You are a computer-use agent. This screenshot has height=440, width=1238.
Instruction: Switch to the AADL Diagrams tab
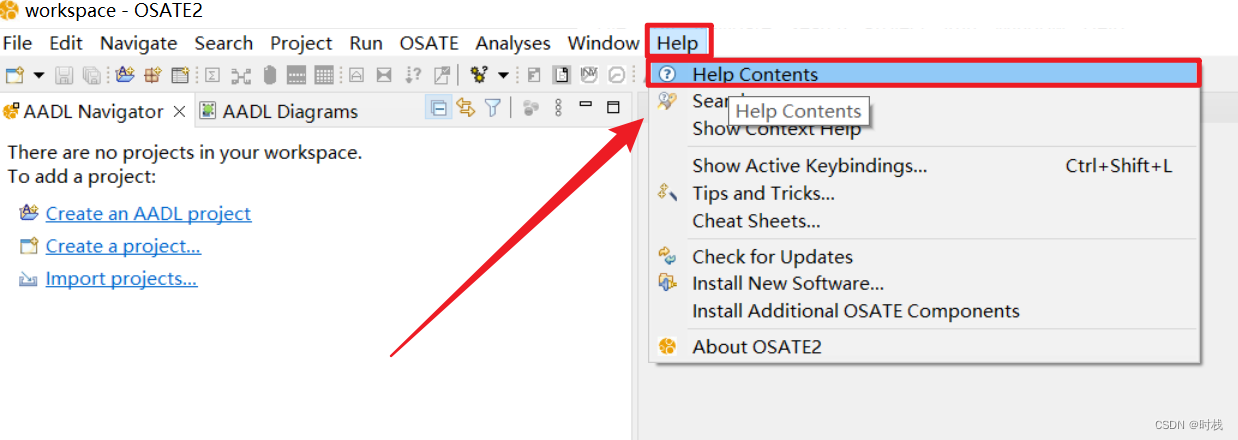[x=279, y=111]
